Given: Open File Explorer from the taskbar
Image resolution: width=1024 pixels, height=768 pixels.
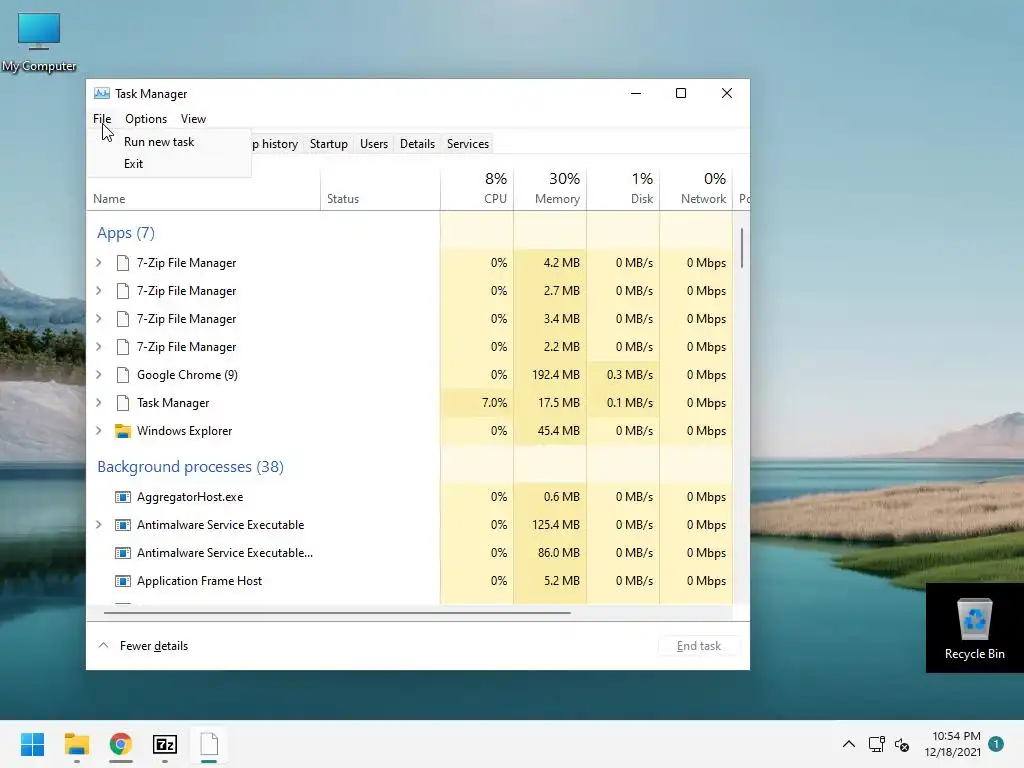Looking at the screenshot, I should (x=77, y=744).
